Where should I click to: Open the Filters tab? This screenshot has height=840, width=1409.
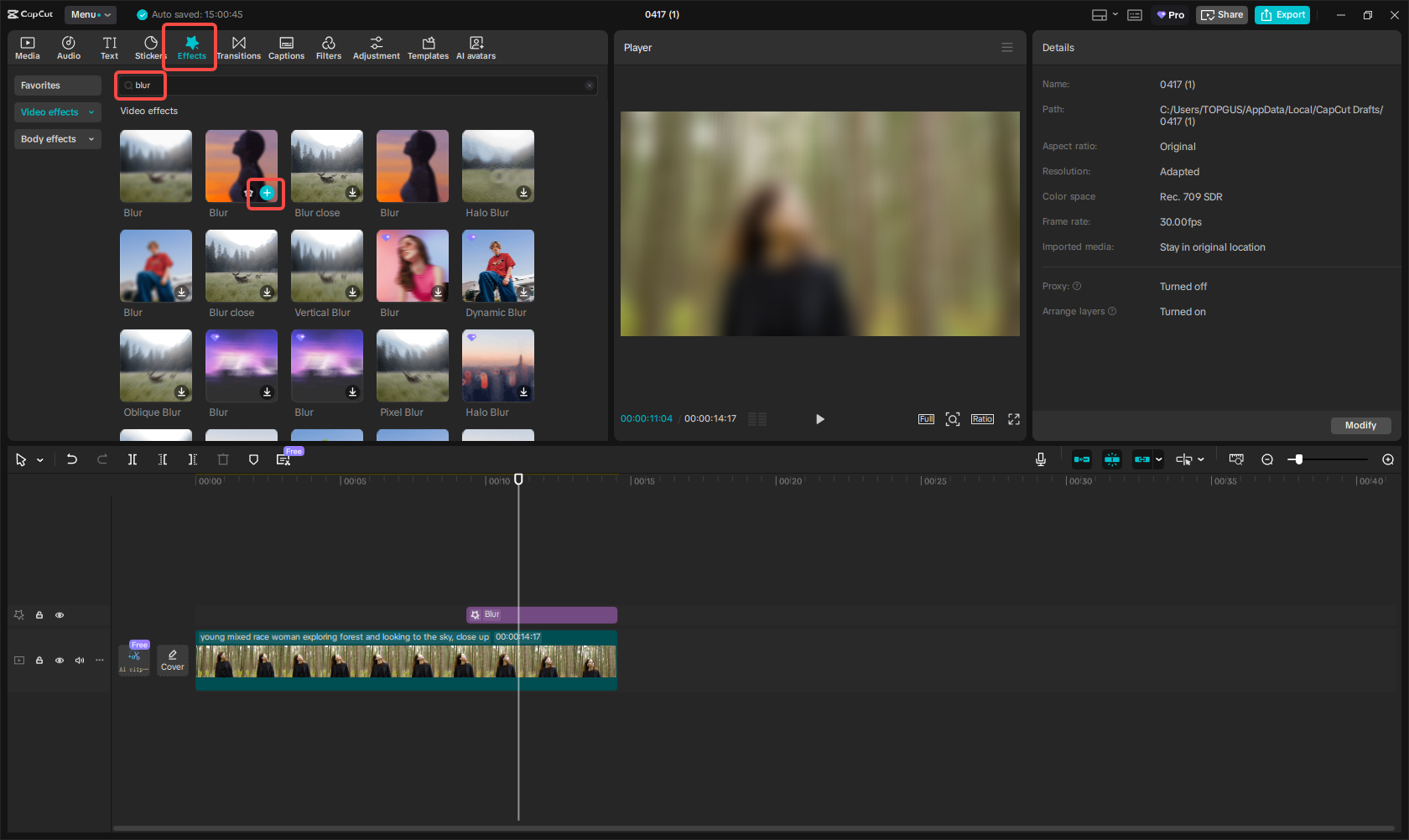(x=328, y=48)
